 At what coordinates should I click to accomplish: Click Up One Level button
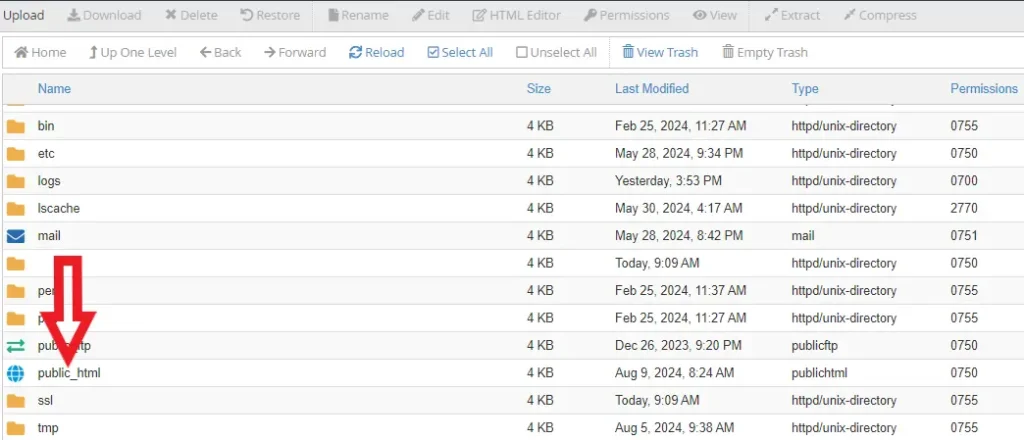(x=132, y=52)
